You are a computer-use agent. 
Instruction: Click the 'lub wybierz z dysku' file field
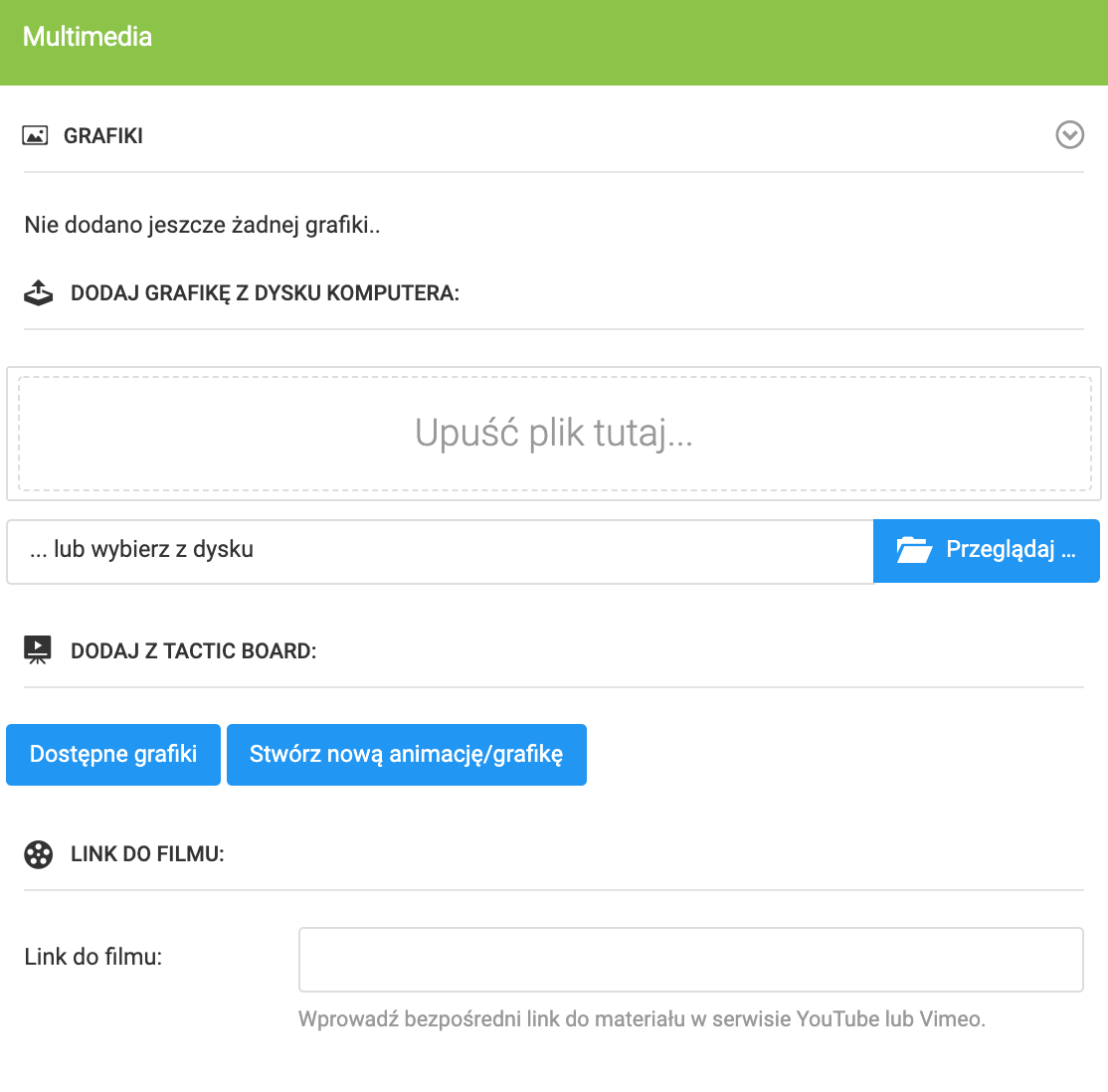[x=440, y=550]
